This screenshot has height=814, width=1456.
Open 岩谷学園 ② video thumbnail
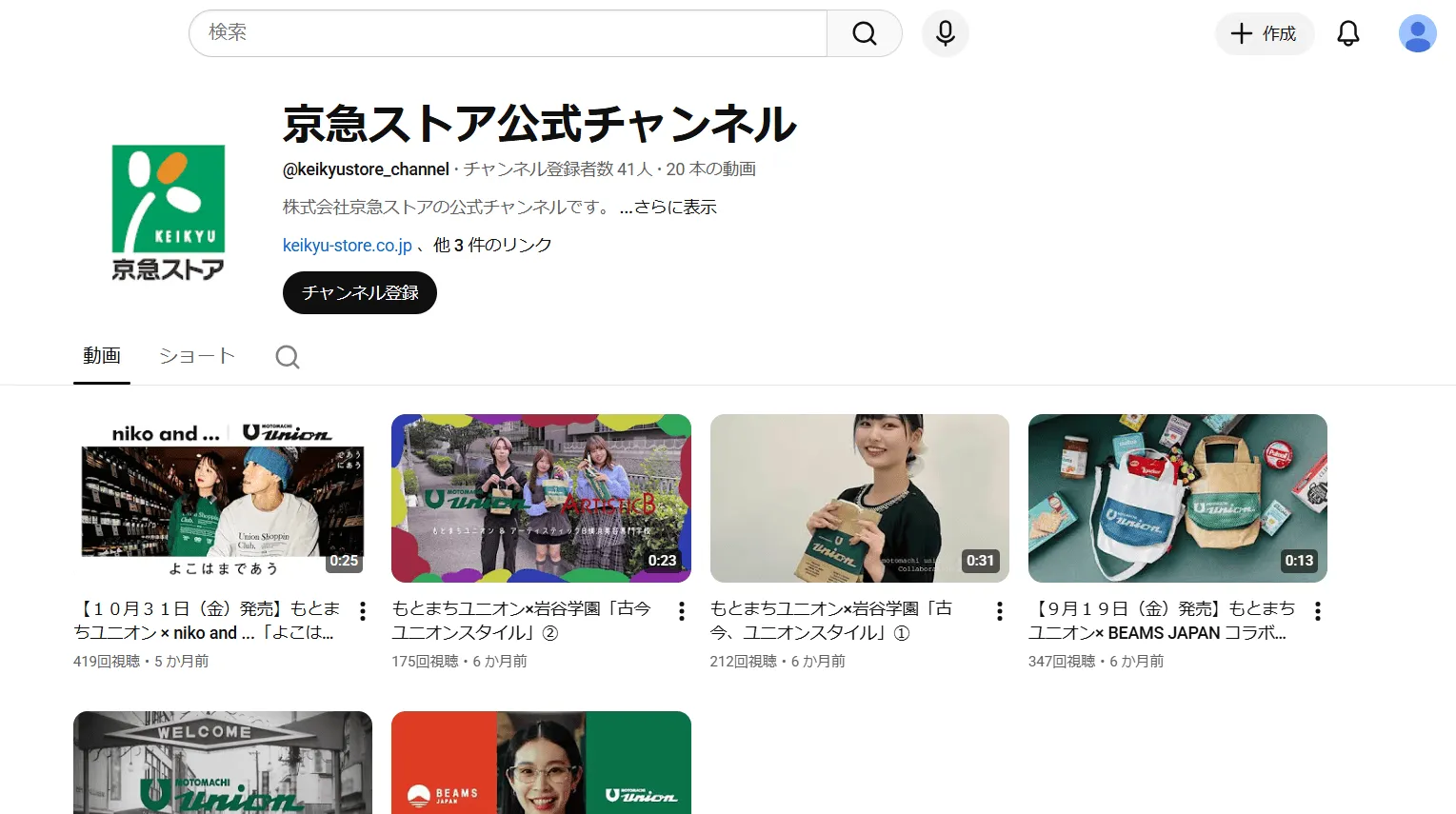tap(541, 498)
